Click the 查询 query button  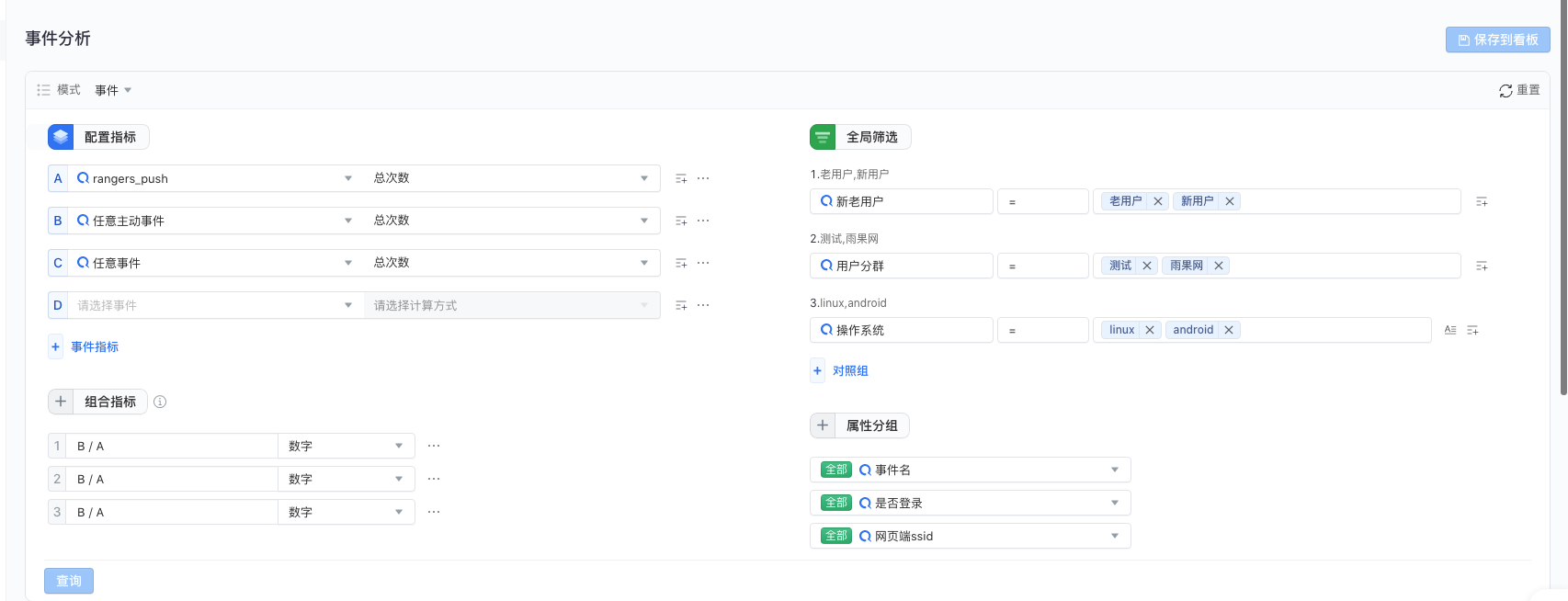point(69,581)
